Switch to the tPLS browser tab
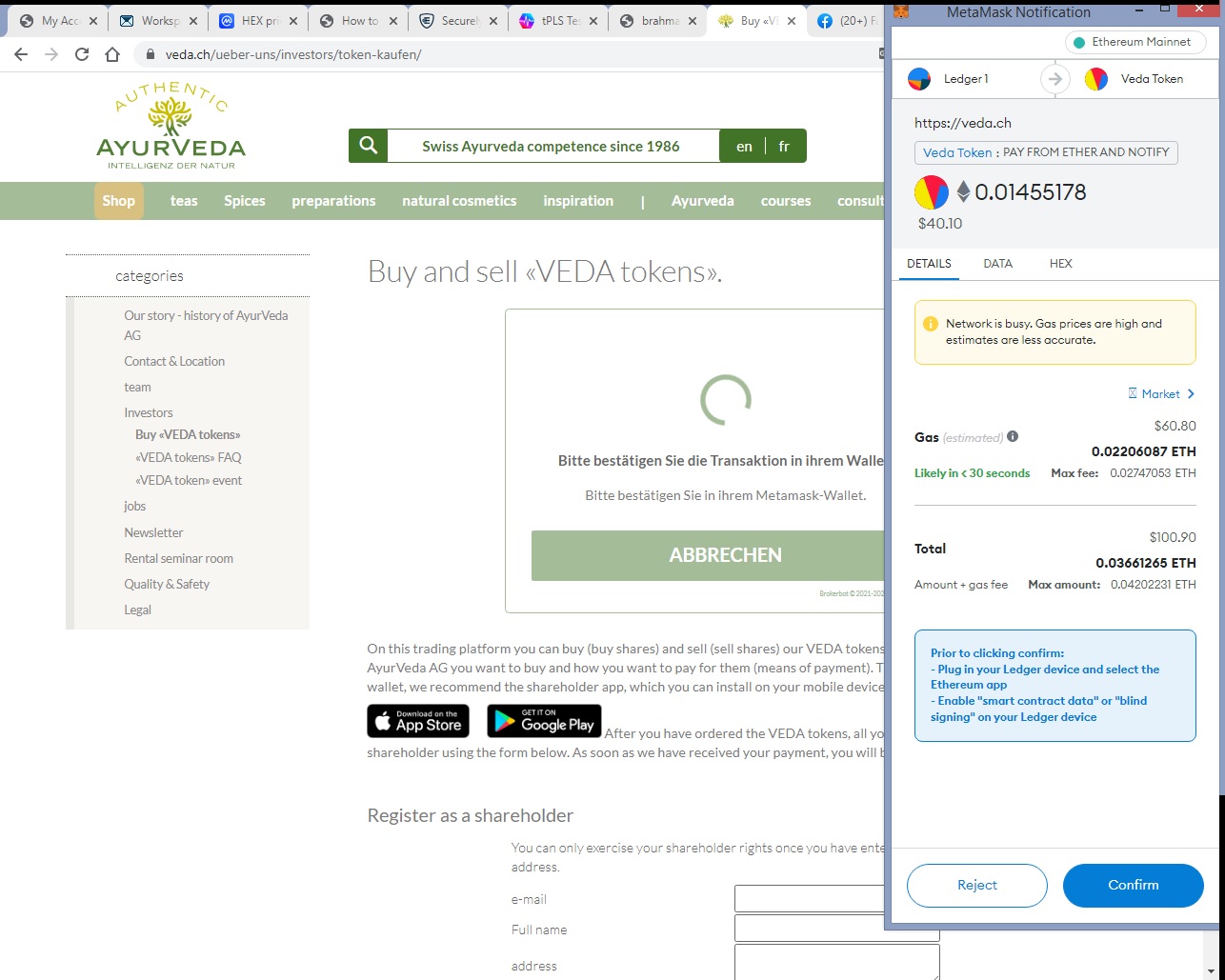1225x980 pixels. point(558,20)
